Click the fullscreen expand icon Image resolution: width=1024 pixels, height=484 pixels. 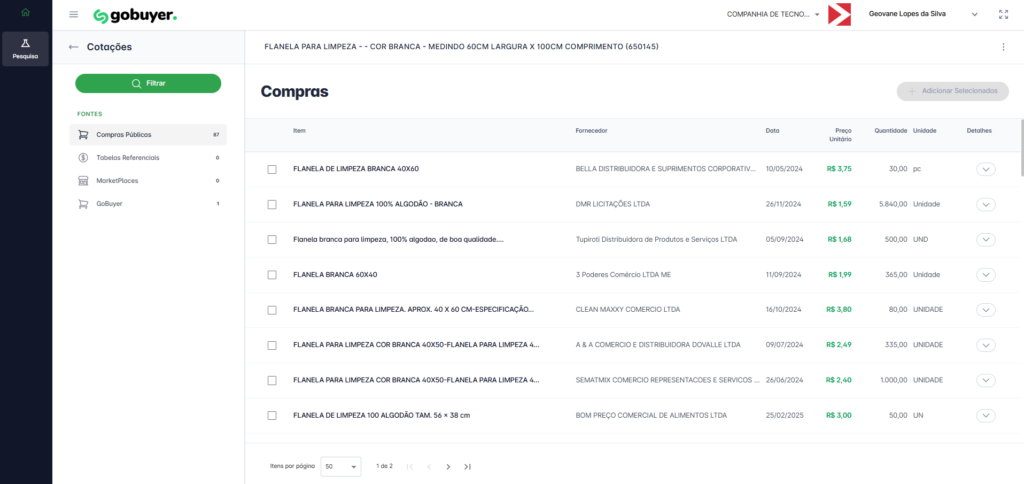1003,14
